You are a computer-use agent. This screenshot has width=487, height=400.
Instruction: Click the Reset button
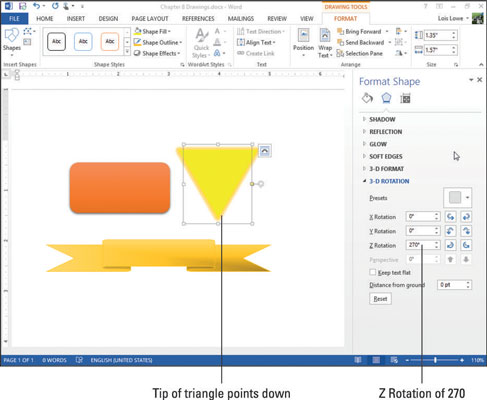tap(380, 299)
